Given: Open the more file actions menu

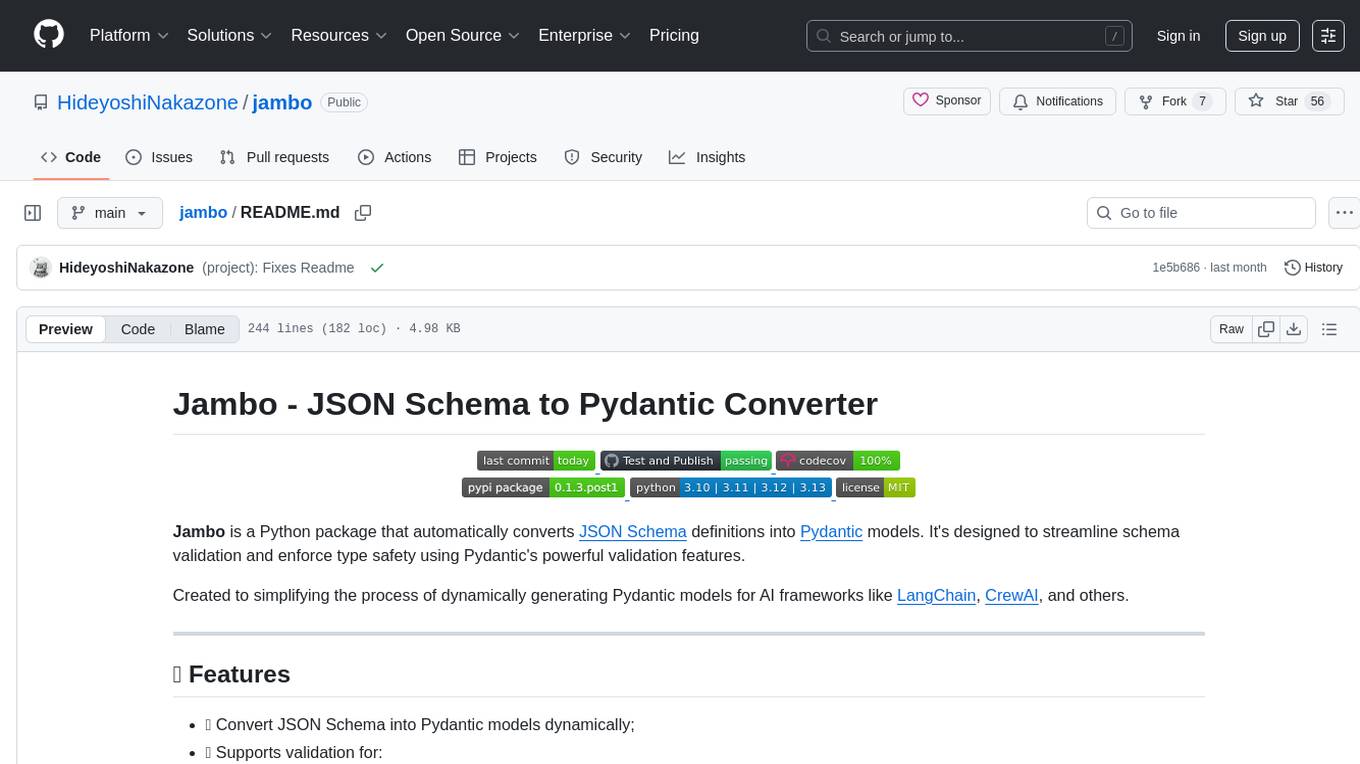Looking at the screenshot, I should pos(1344,213).
